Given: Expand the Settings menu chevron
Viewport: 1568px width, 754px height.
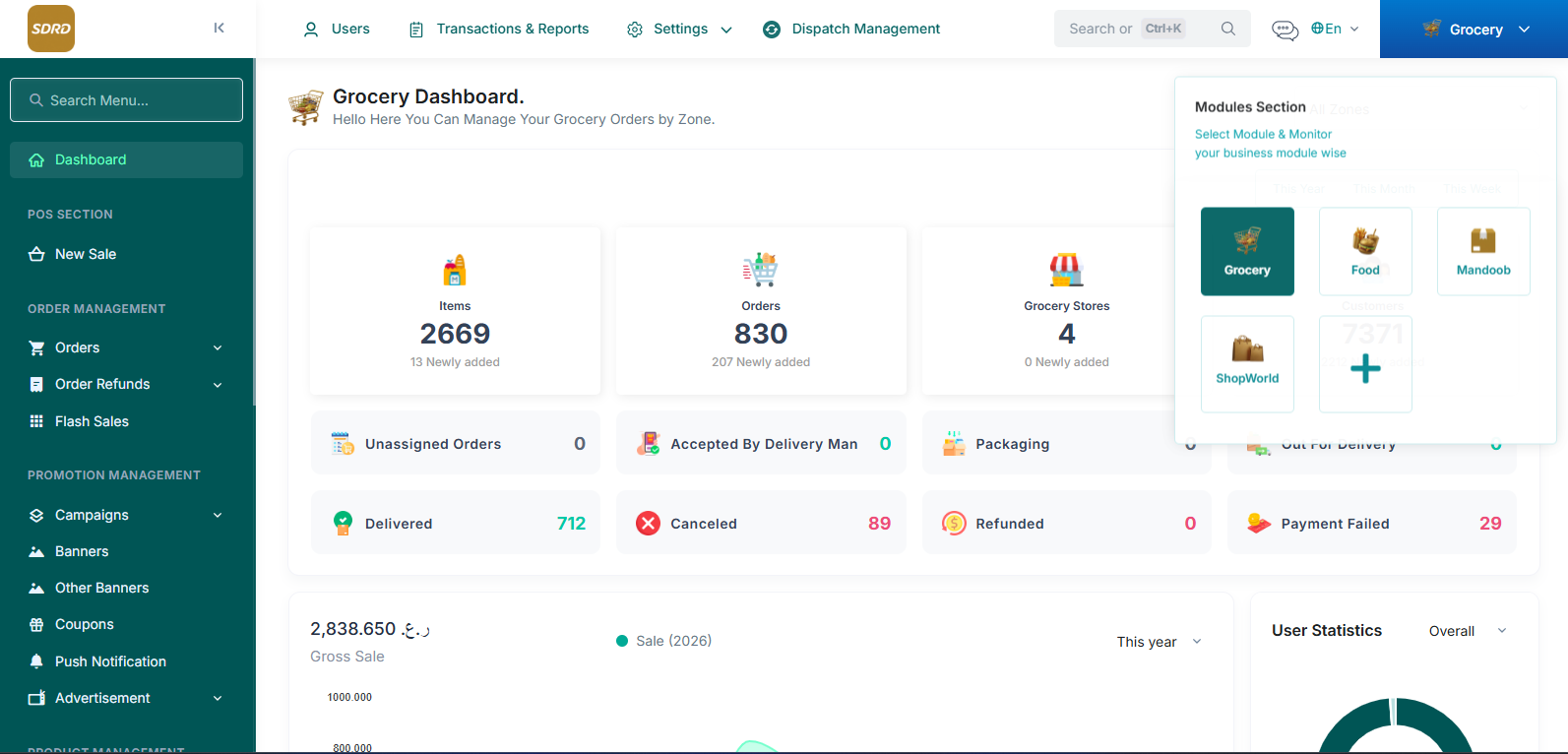Looking at the screenshot, I should point(726,30).
